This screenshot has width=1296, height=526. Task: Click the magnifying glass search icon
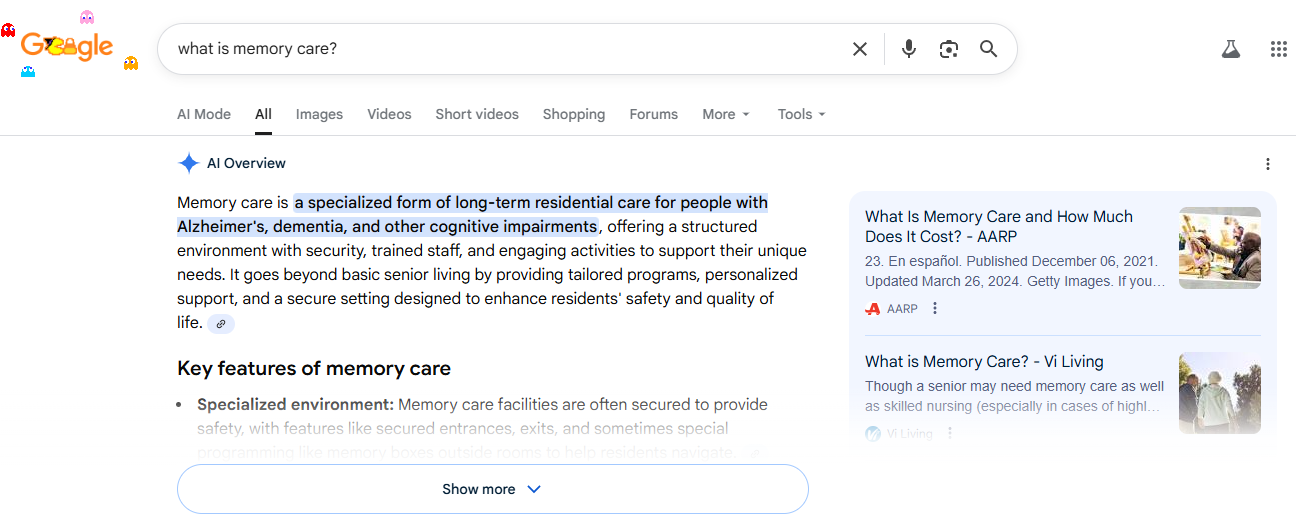(x=988, y=49)
